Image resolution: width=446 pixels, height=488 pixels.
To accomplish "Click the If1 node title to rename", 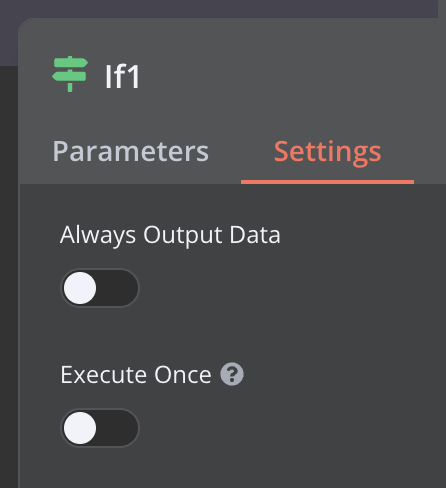I will click(x=122, y=77).
